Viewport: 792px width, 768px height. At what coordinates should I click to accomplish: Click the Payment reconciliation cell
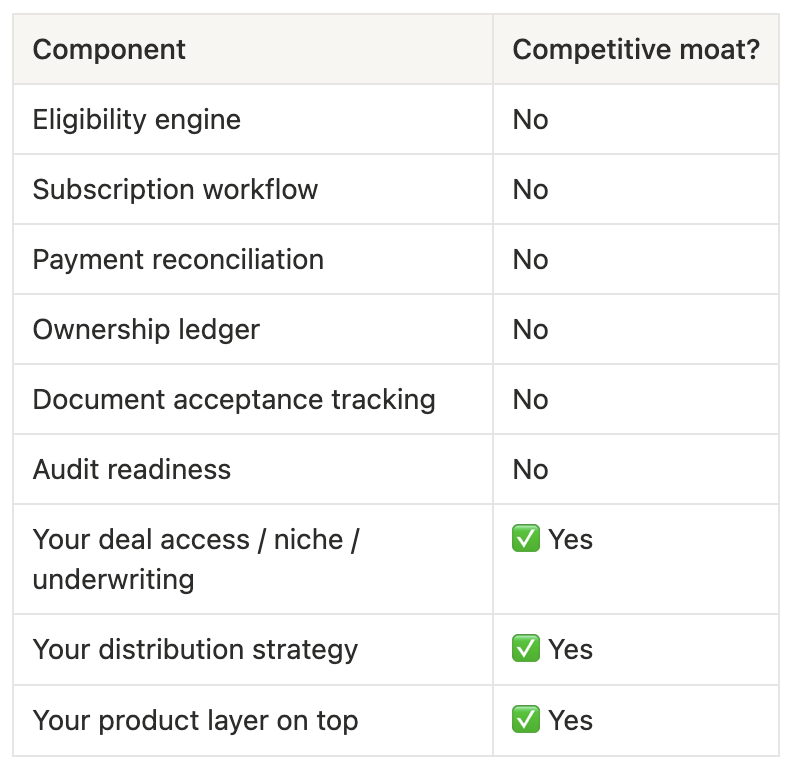point(178,260)
